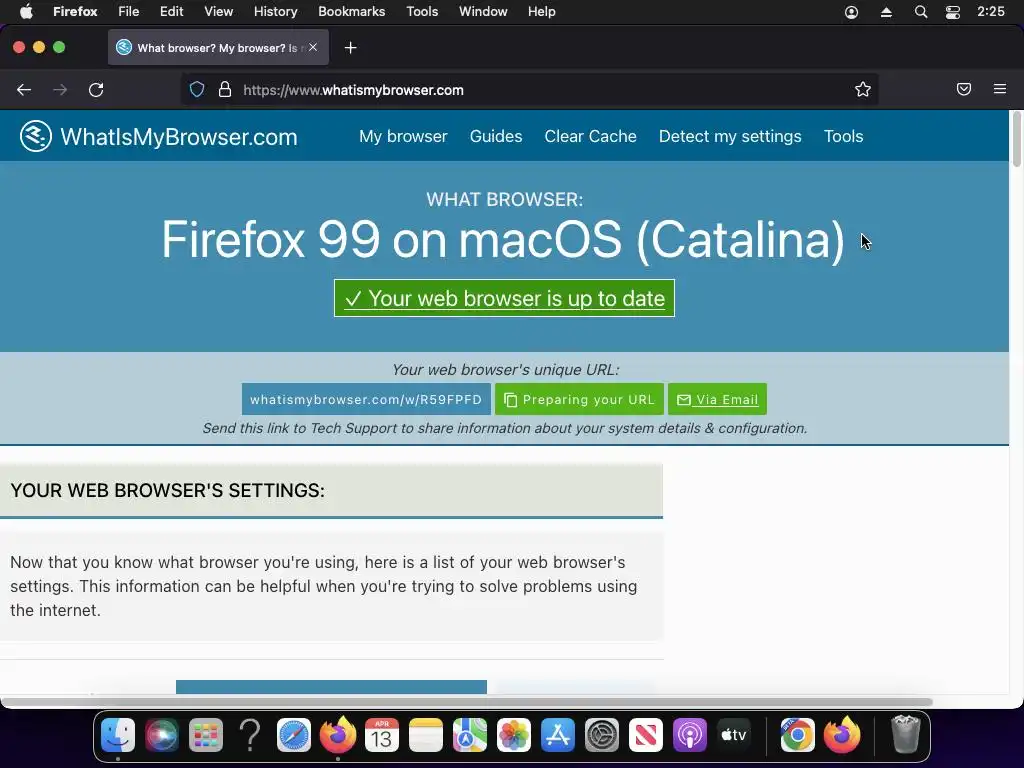Open Photos app in the Dock

tap(514, 735)
